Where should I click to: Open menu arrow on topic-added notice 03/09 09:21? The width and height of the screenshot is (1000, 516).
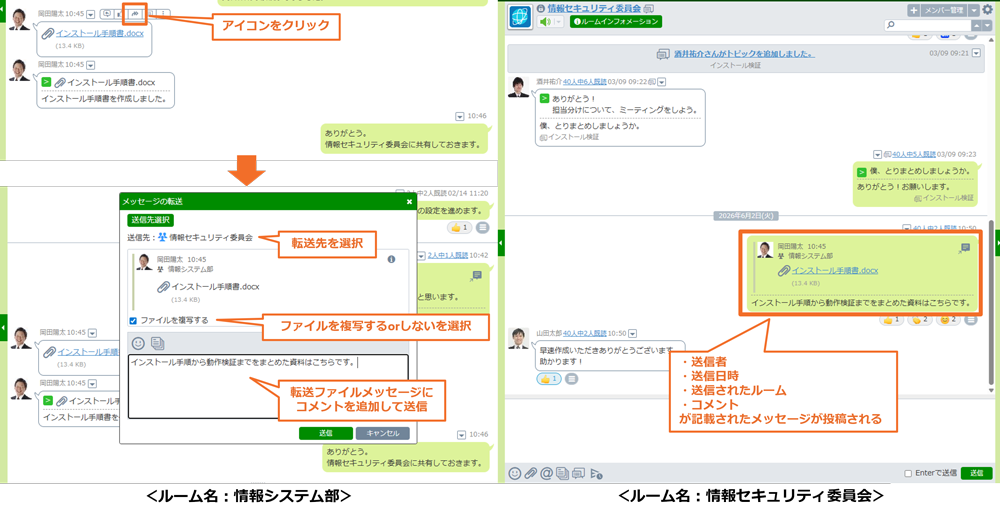(977, 54)
